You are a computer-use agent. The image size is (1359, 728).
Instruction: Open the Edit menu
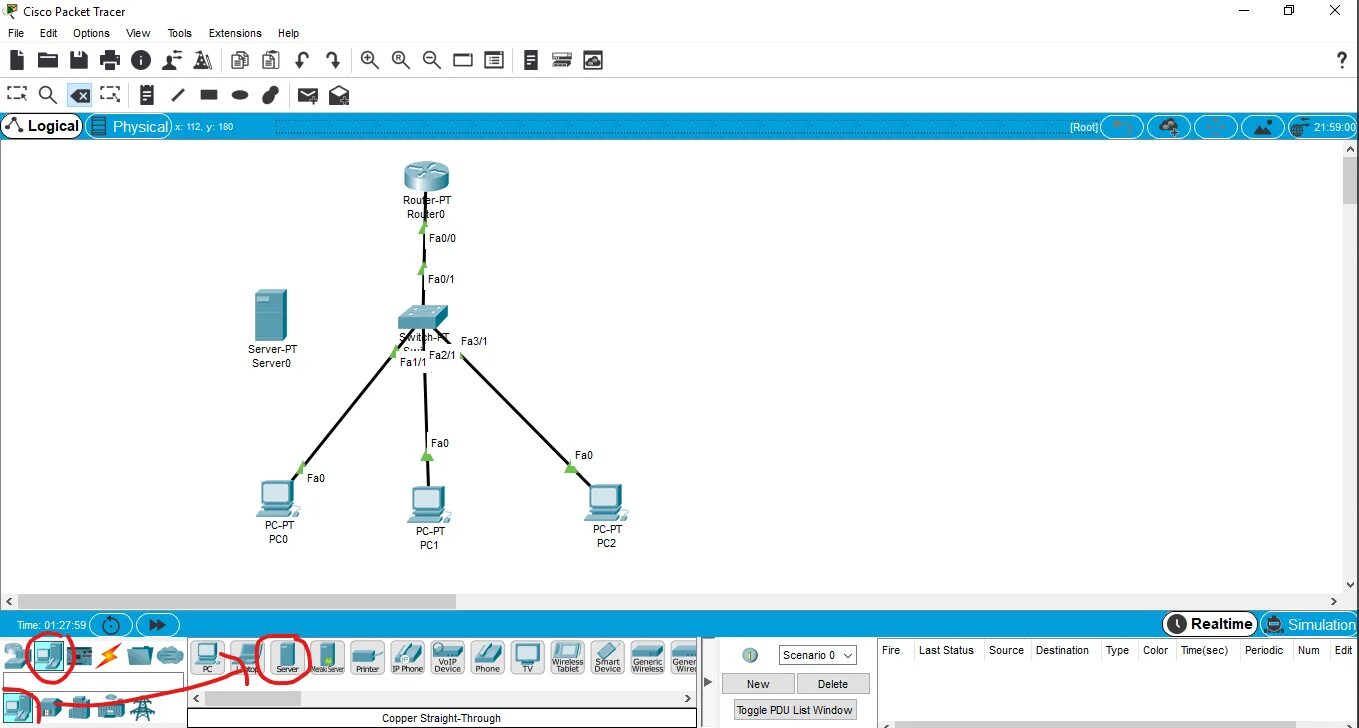48,33
